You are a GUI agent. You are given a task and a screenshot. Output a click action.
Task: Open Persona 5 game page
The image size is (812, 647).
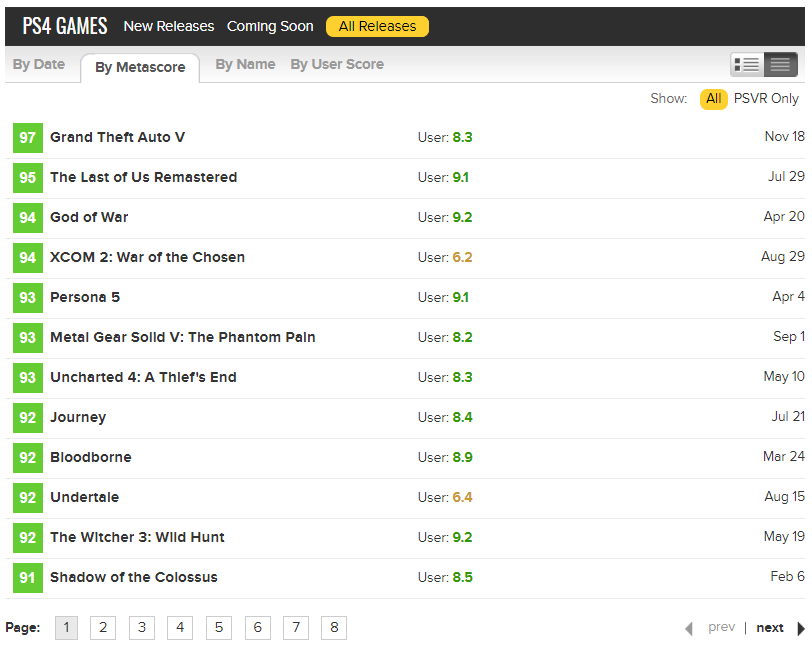coord(85,297)
